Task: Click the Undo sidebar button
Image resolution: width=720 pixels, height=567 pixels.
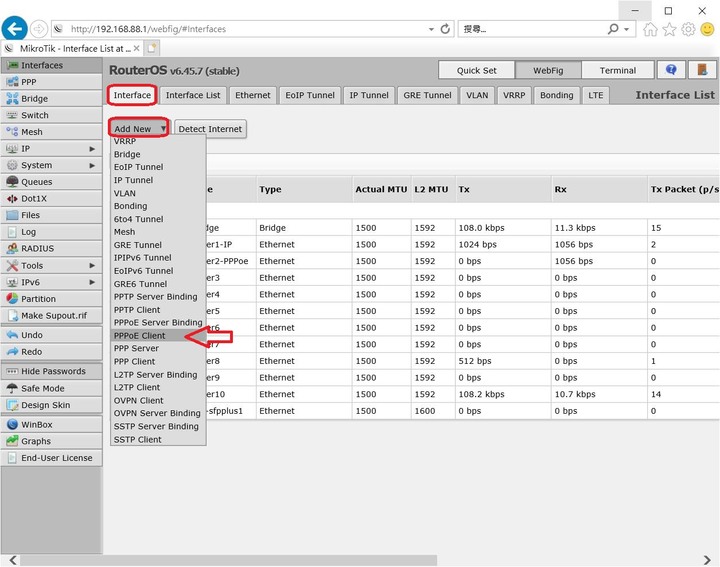Action: 51,335
